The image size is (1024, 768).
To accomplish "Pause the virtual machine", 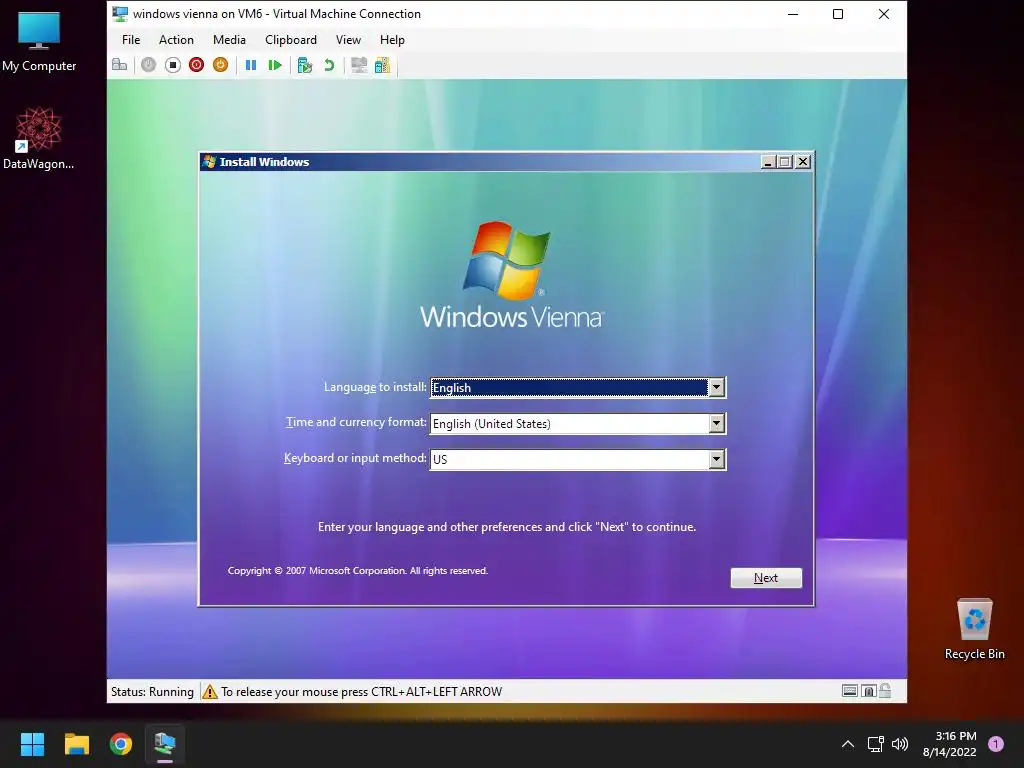I will tap(251, 65).
